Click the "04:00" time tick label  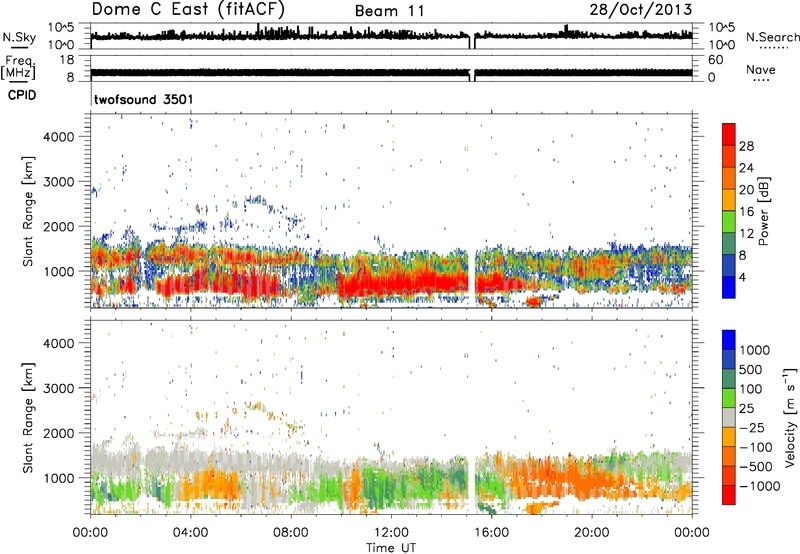[x=190, y=533]
